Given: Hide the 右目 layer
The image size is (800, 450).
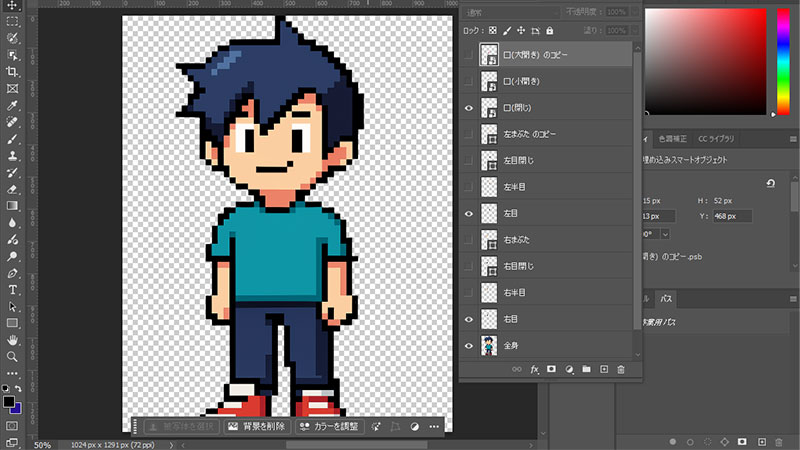Looking at the screenshot, I should tap(468, 319).
